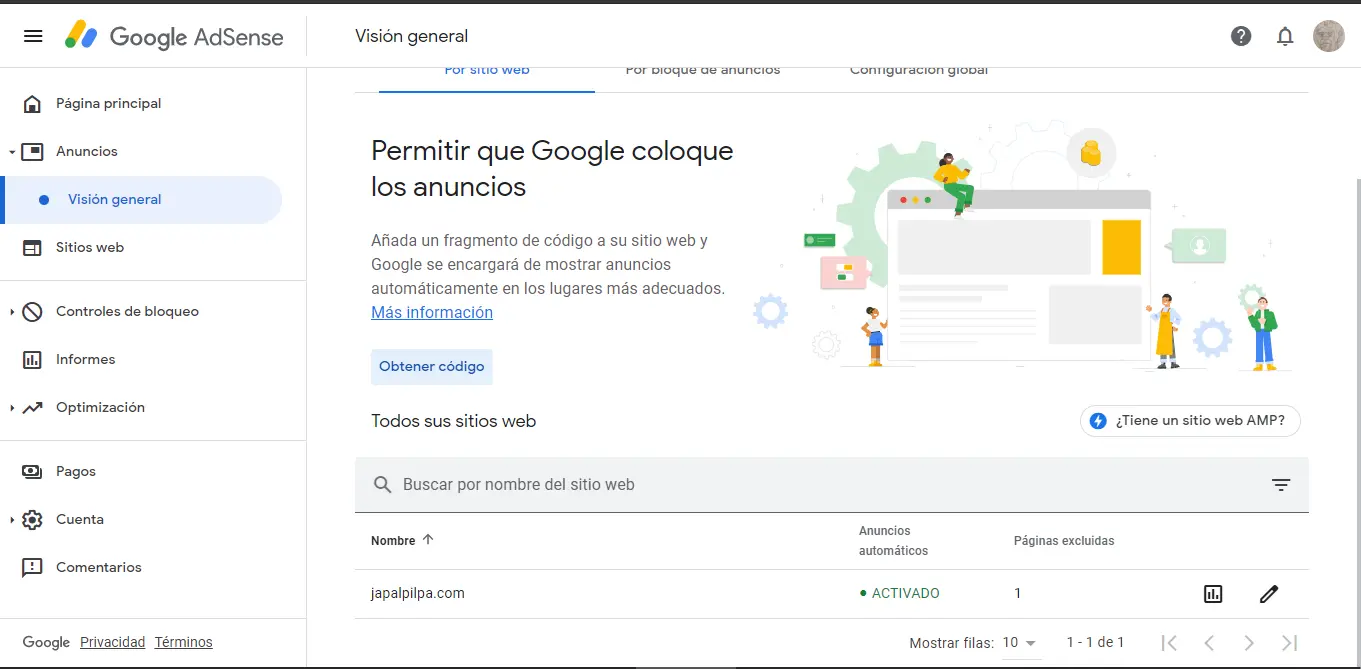The image size is (1361, 669).
Task: Go to first page arrow
Action: [x=1169, y=643]
